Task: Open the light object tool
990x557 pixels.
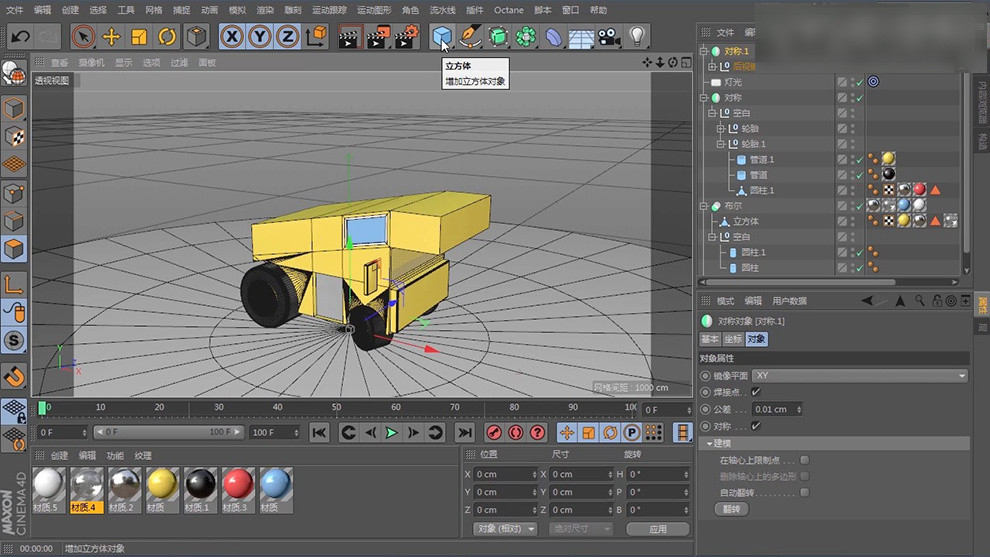Action: pyautogui.click(x=637, y=37)
